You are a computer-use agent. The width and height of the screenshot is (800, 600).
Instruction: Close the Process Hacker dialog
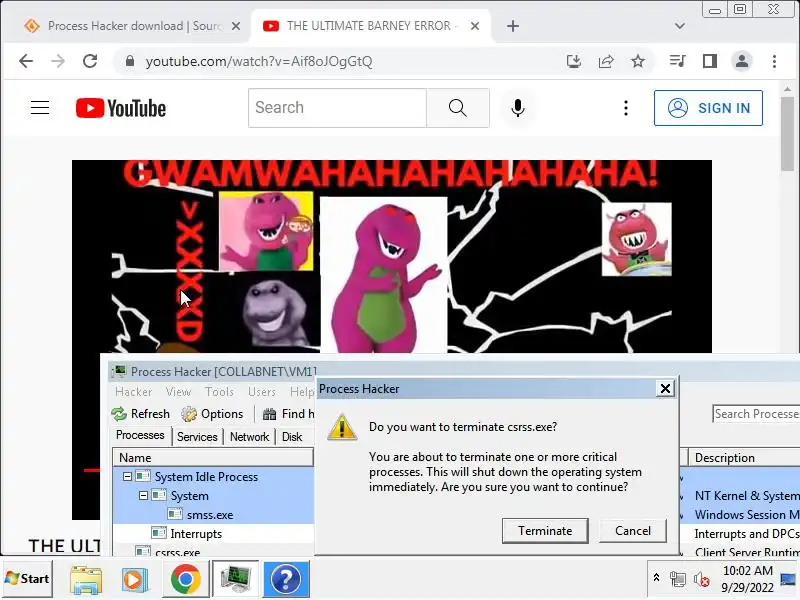[665, 389]
